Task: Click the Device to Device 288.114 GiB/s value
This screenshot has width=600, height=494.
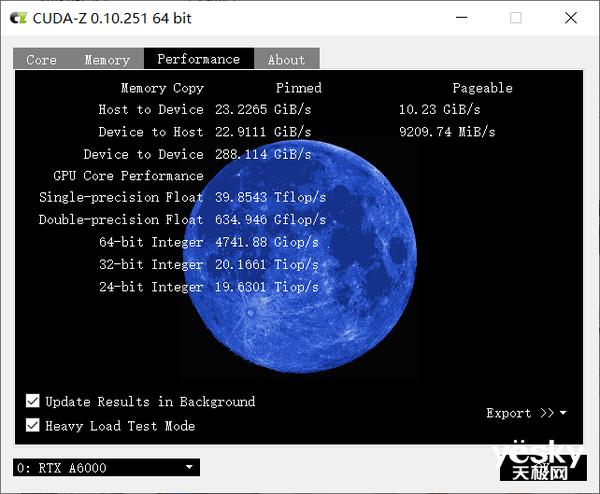Action: point(263,154)
